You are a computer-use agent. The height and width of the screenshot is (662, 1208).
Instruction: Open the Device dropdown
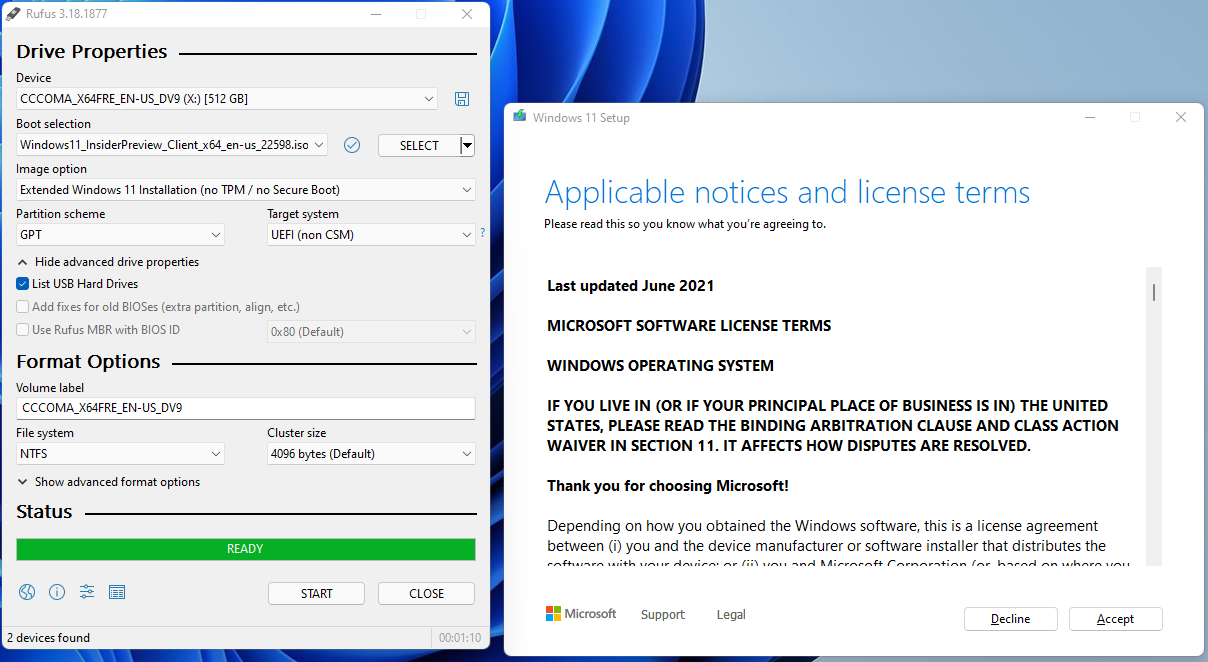click(228, 99)
